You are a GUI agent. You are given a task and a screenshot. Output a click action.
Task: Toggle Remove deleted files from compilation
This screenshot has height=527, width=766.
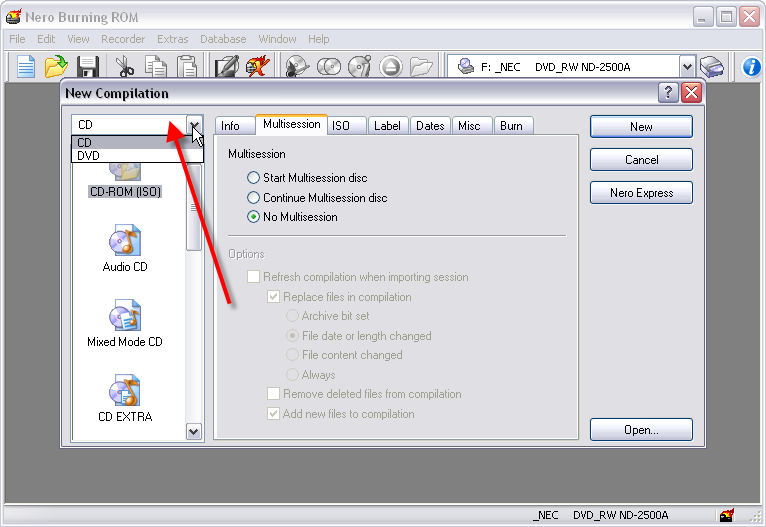[364, 394]
